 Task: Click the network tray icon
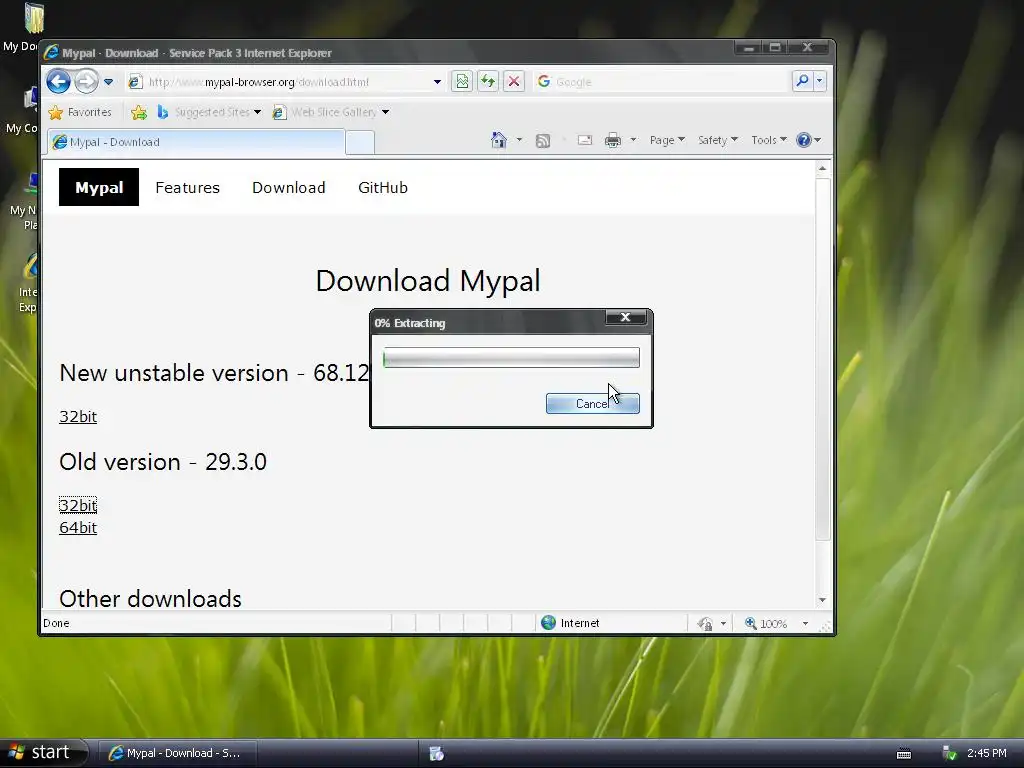click(950, 754)
